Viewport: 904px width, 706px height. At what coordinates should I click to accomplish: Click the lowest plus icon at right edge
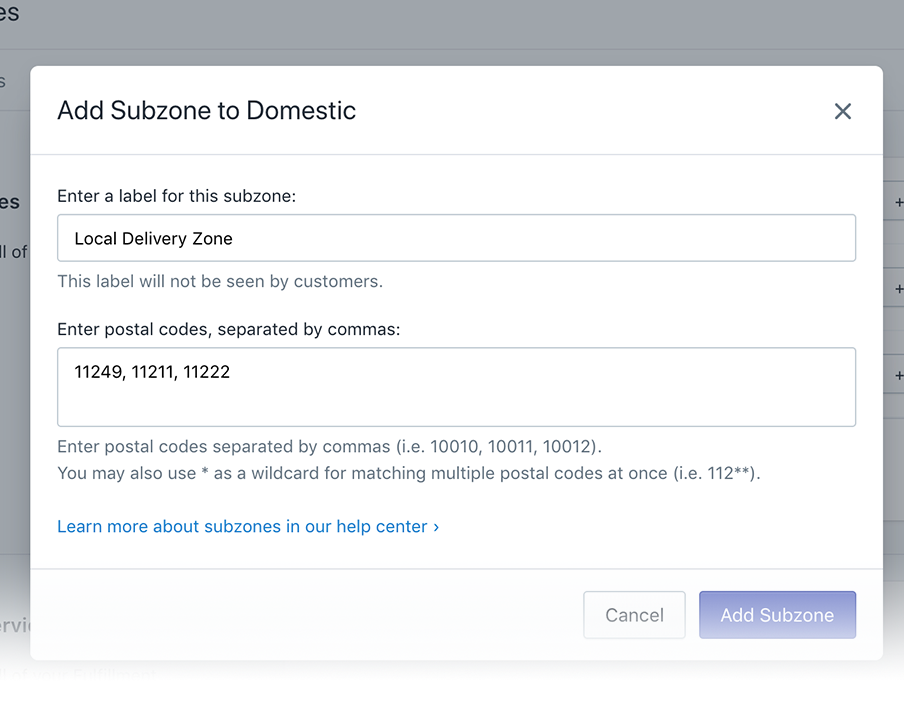(898, 376)
